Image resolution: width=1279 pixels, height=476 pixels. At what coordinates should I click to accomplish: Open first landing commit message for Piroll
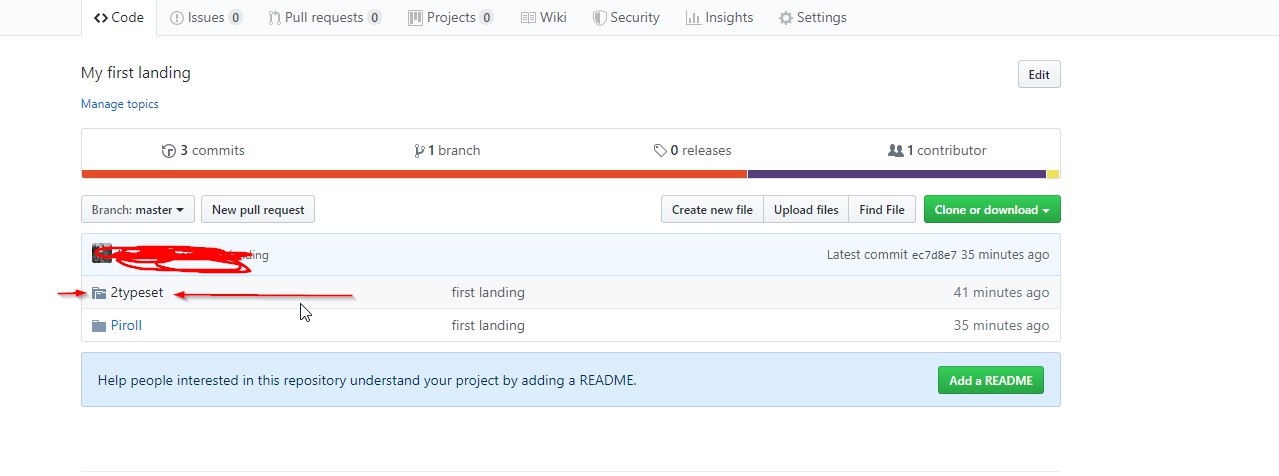tap(488, 326)
